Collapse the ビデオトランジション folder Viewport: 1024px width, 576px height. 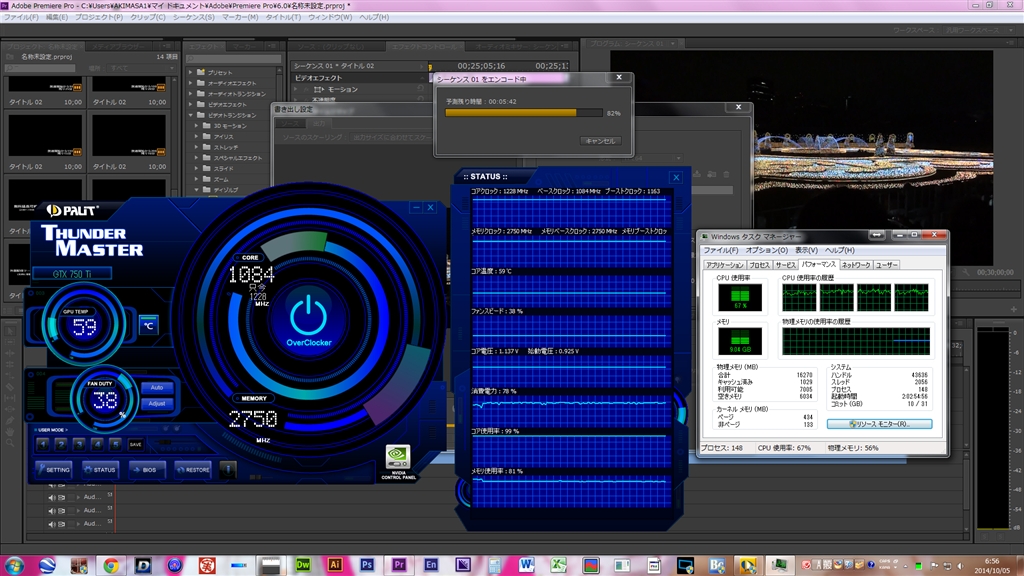(191, 115)
